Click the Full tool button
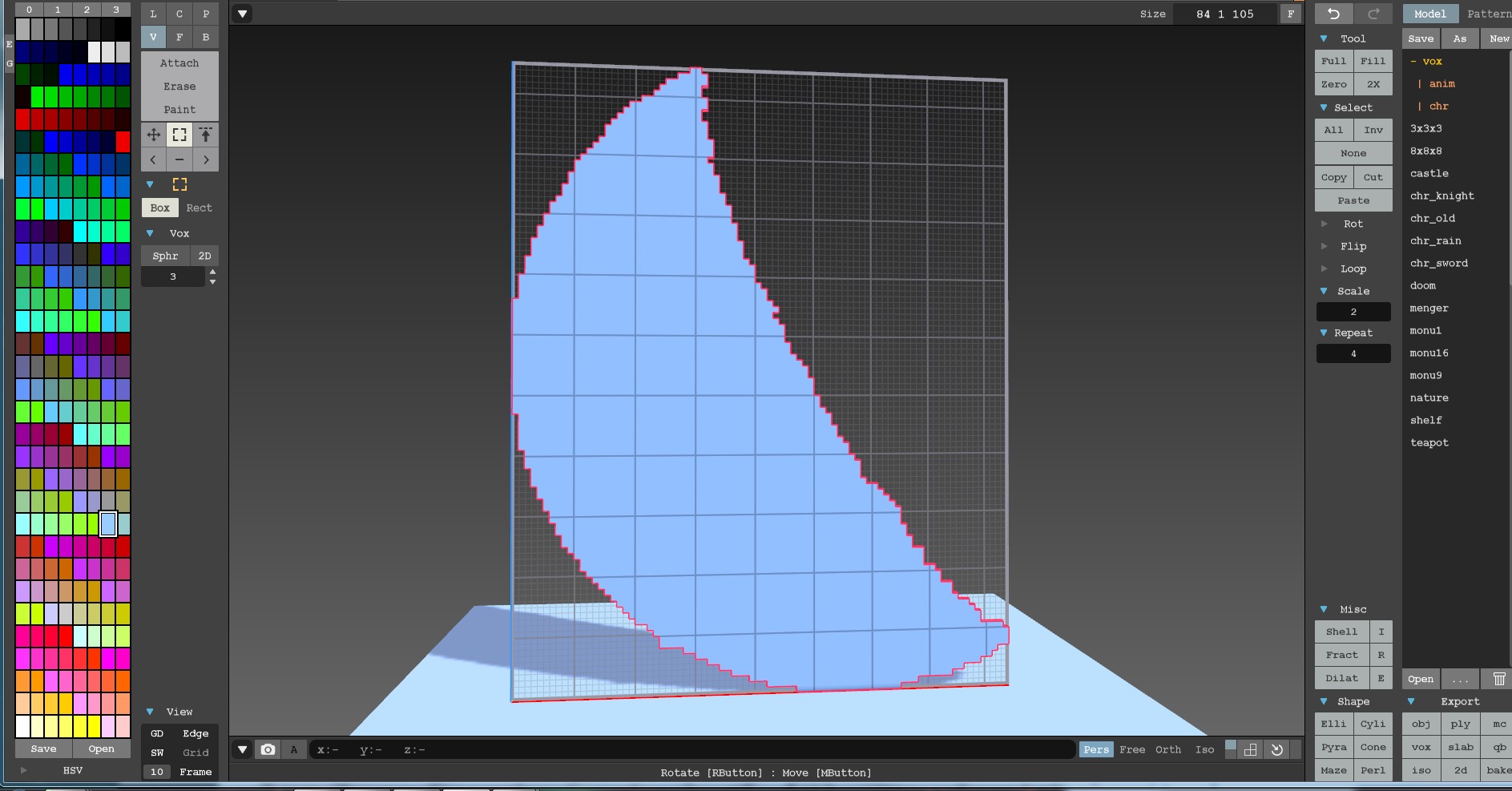This screenshot has height=791, width=1512. click(x=1333, y=61)
